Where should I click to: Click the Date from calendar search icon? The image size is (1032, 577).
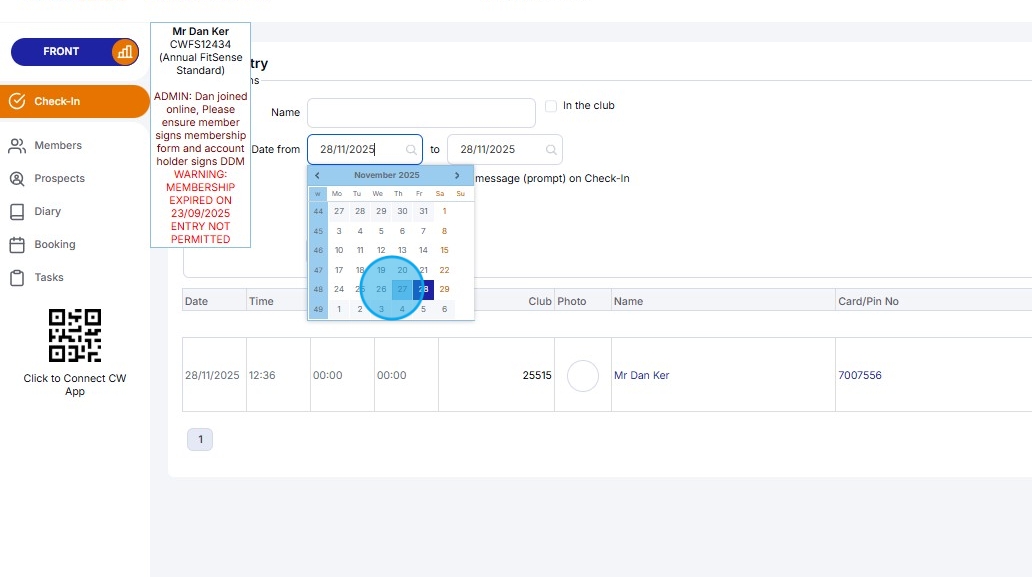[x=411, y=150]
